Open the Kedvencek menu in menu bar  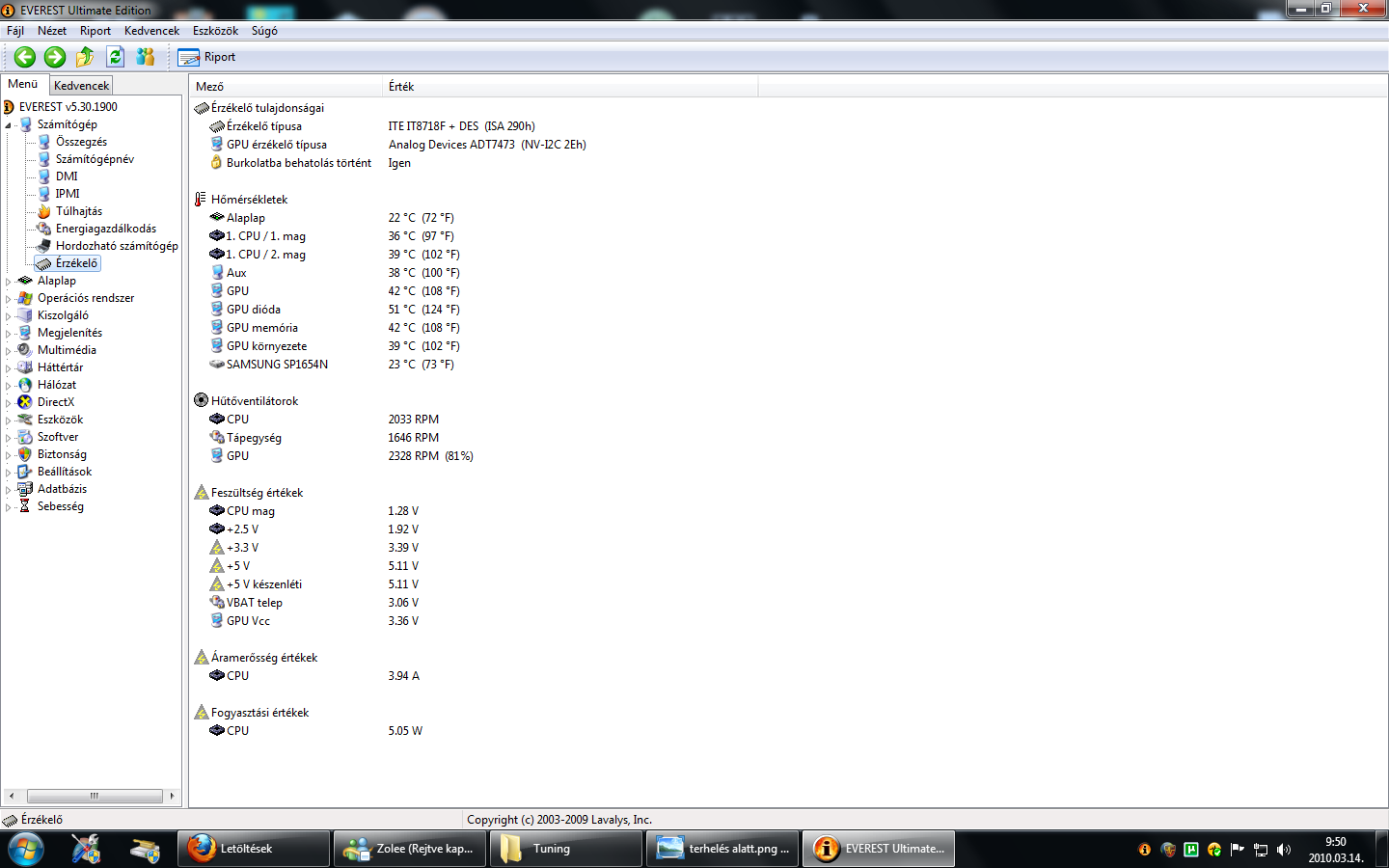coord(151,31)
